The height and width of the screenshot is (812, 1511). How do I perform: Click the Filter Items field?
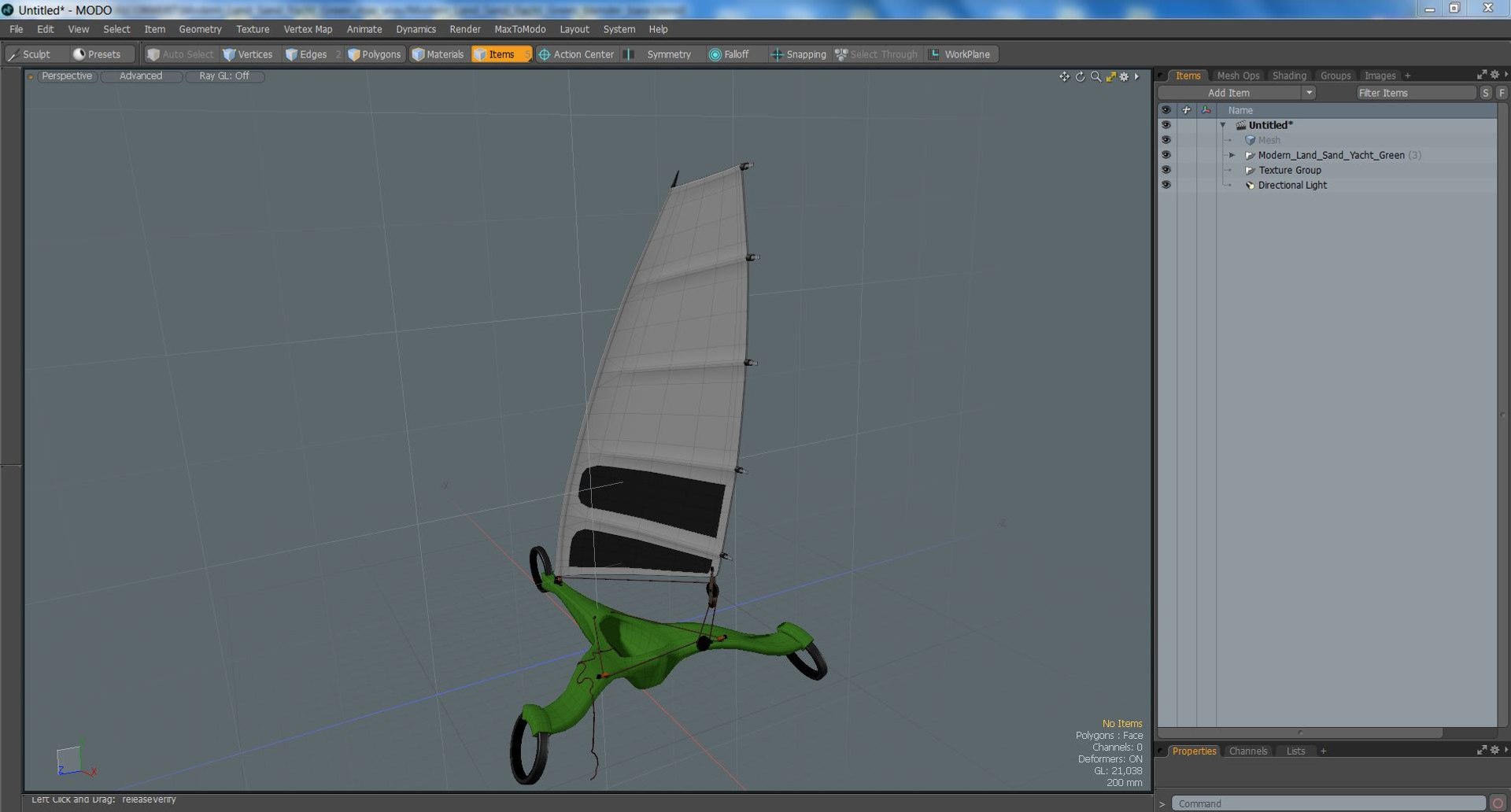point(1415,93)
